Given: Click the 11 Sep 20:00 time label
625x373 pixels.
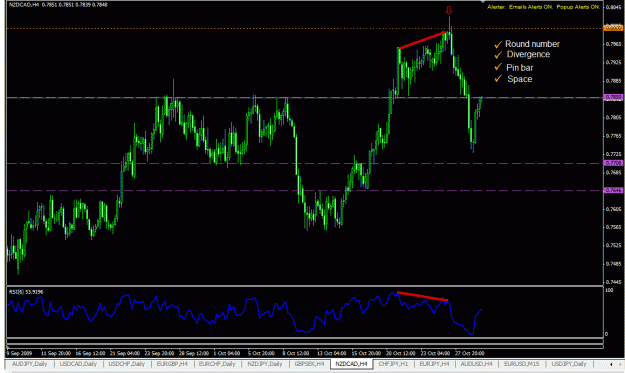Looking at the screenshot, I should point(56,353).
